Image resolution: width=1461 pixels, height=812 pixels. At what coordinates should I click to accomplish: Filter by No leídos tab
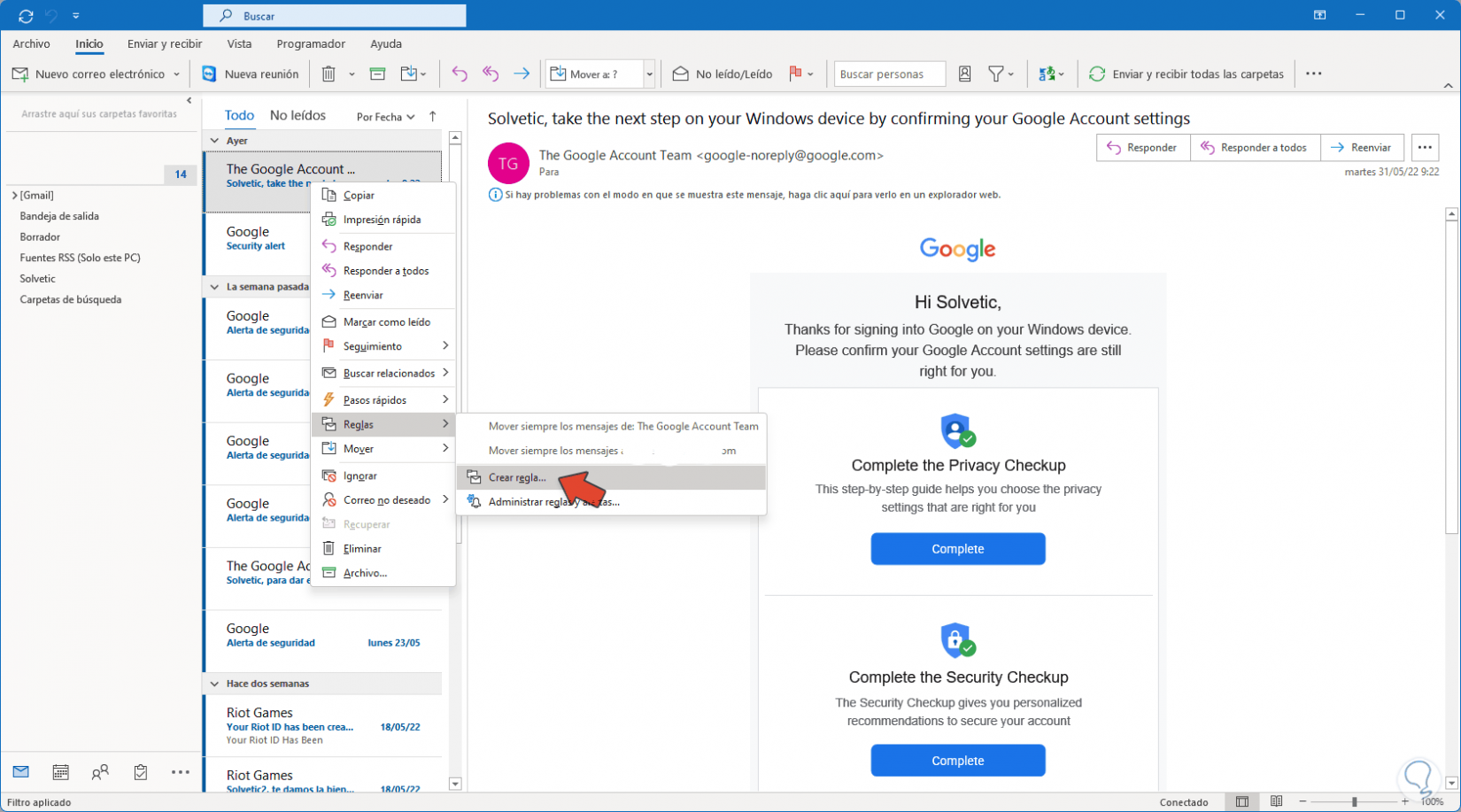tap(298, 116)
